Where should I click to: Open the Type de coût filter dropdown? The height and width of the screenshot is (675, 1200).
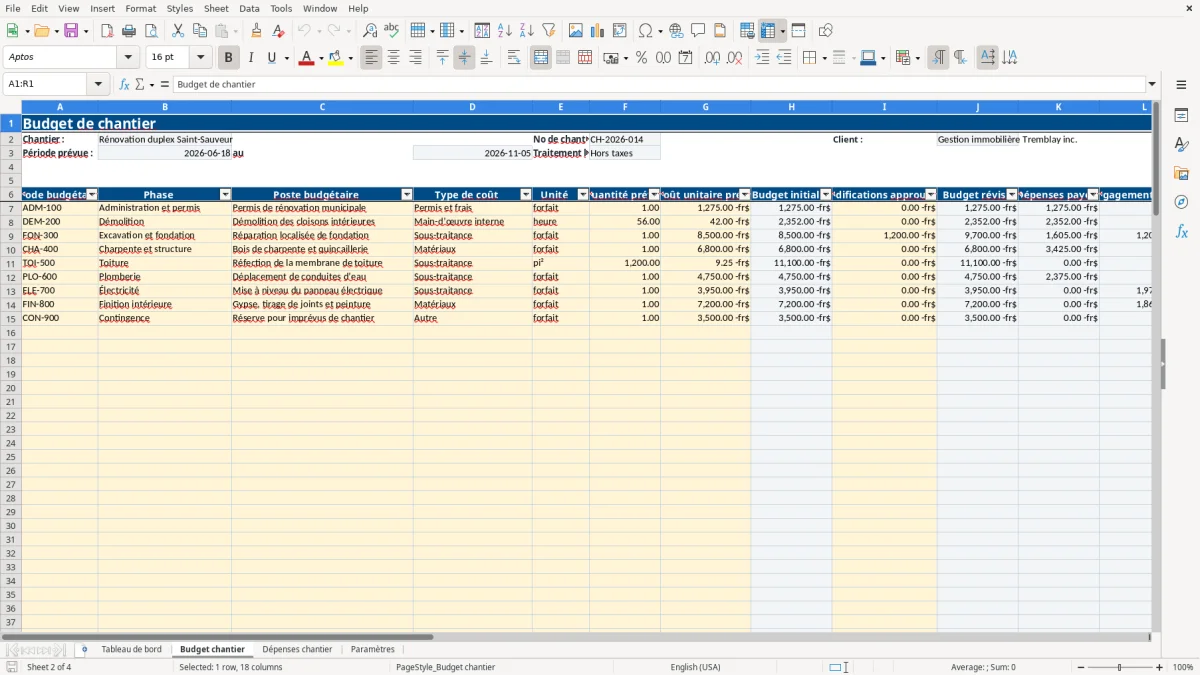coord(526,194)
